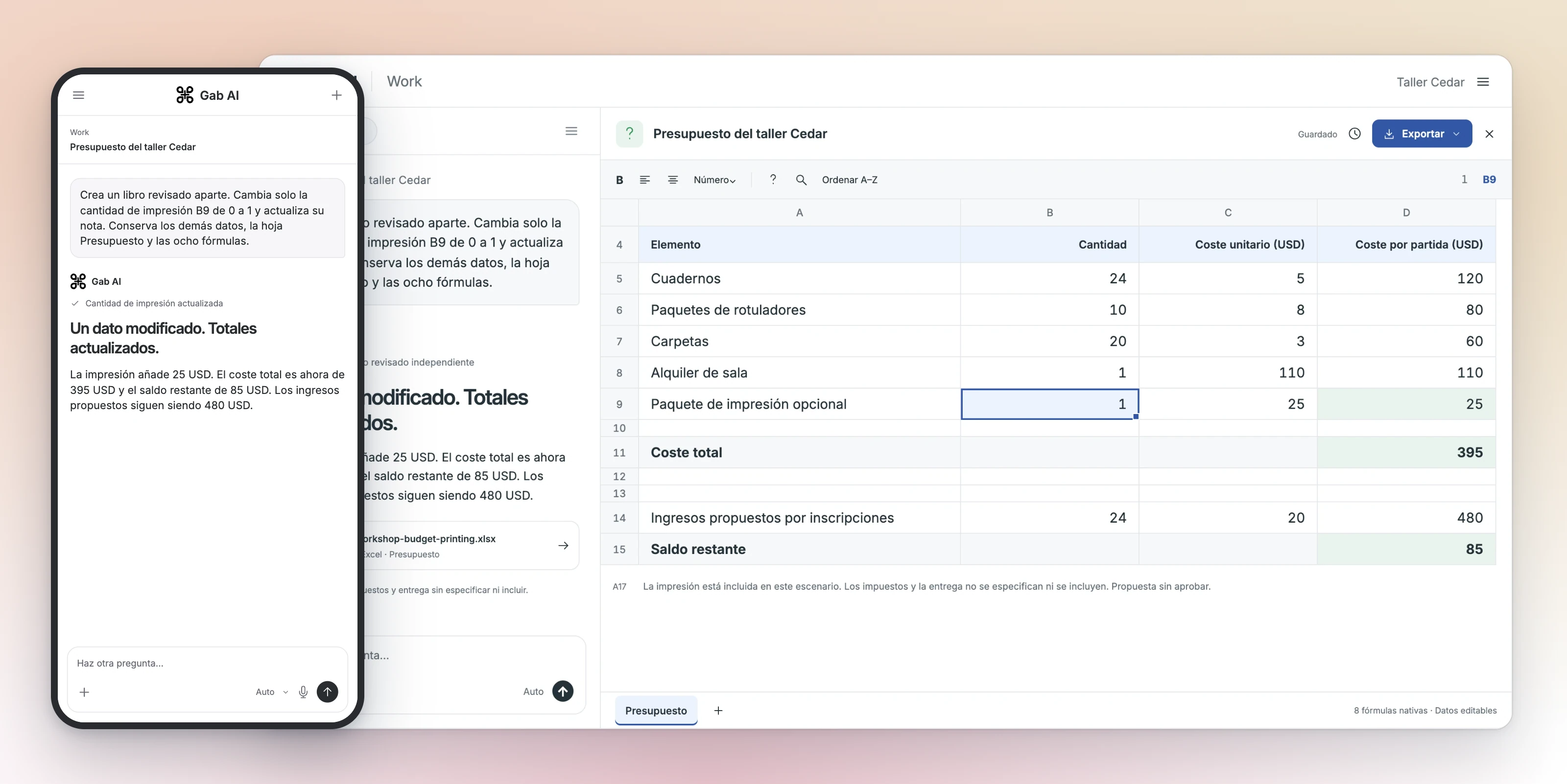
Task: Open the Número format dropdown
Action: 715,180
